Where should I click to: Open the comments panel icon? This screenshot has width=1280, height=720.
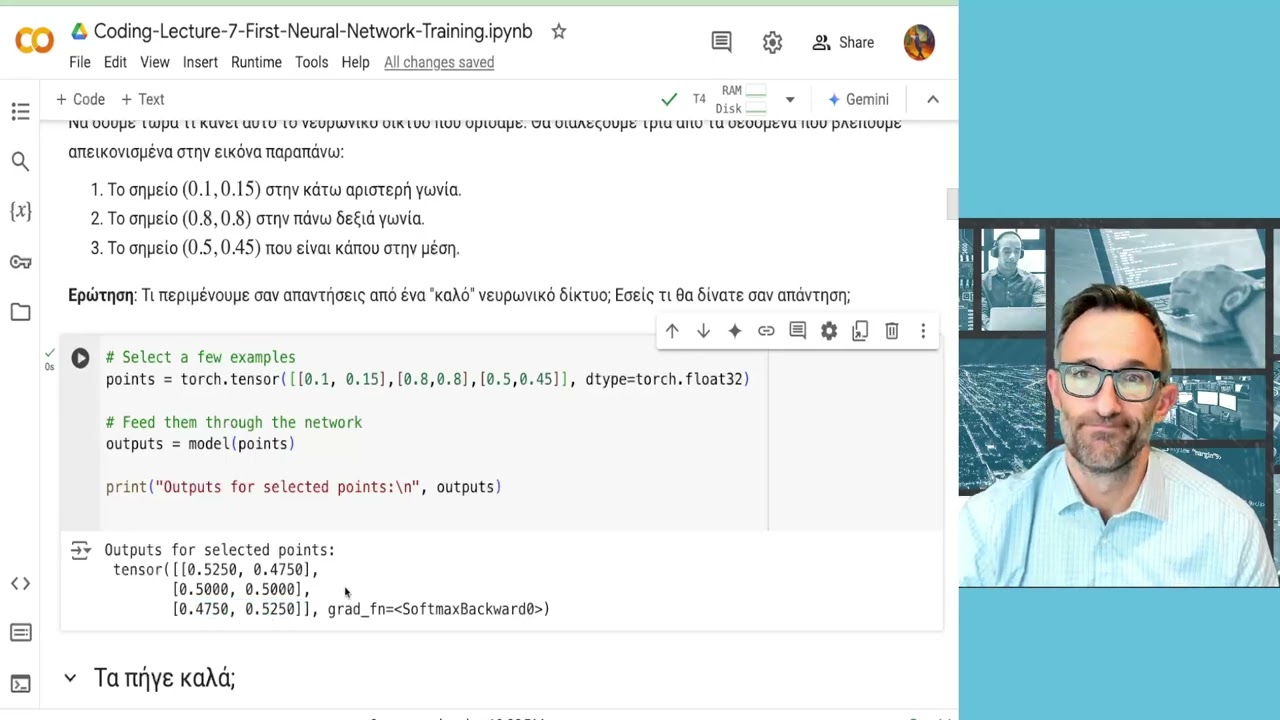click(x=721, y=42)
